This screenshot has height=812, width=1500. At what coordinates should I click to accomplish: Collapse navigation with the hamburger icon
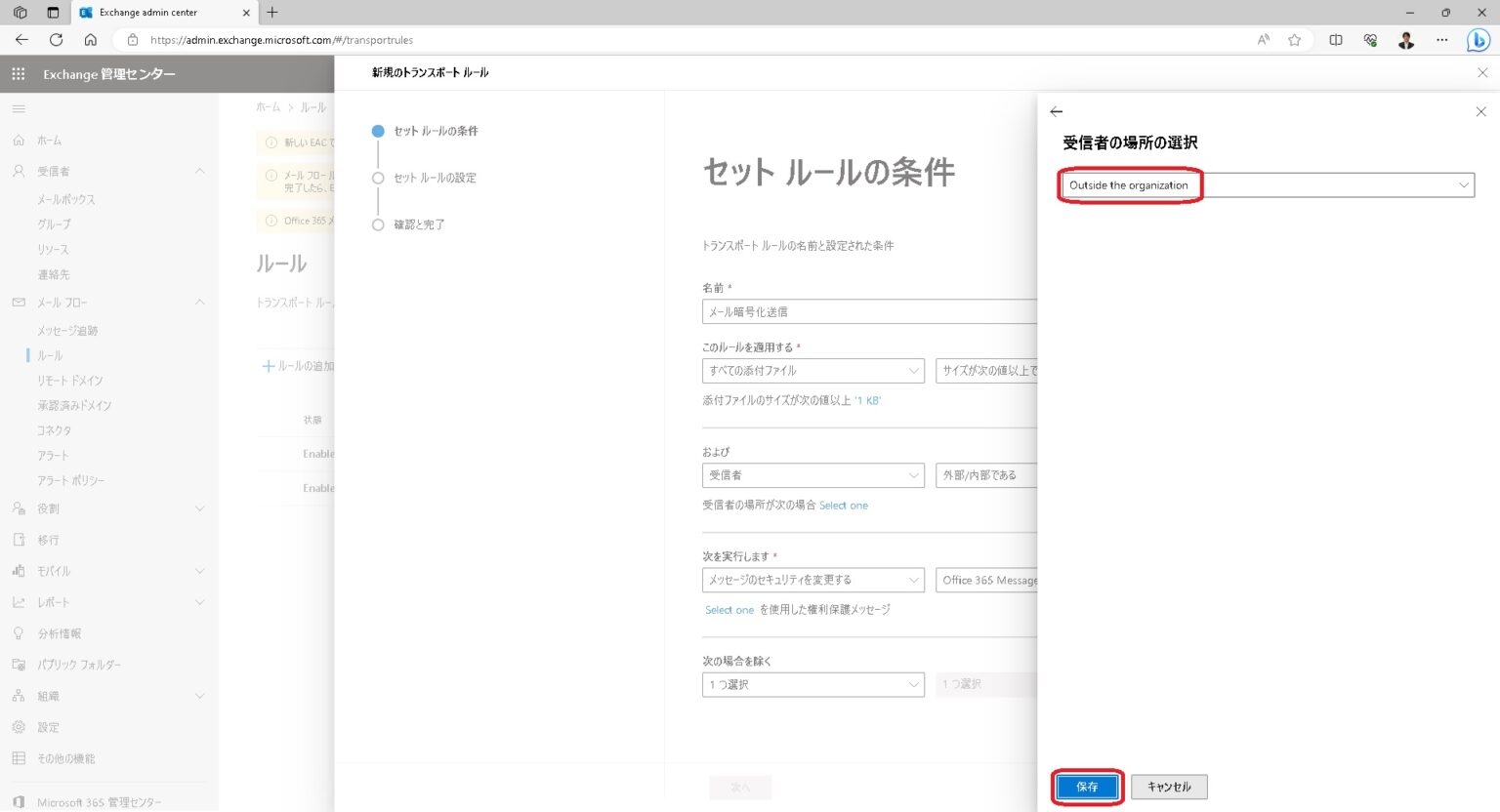(18, 107)
